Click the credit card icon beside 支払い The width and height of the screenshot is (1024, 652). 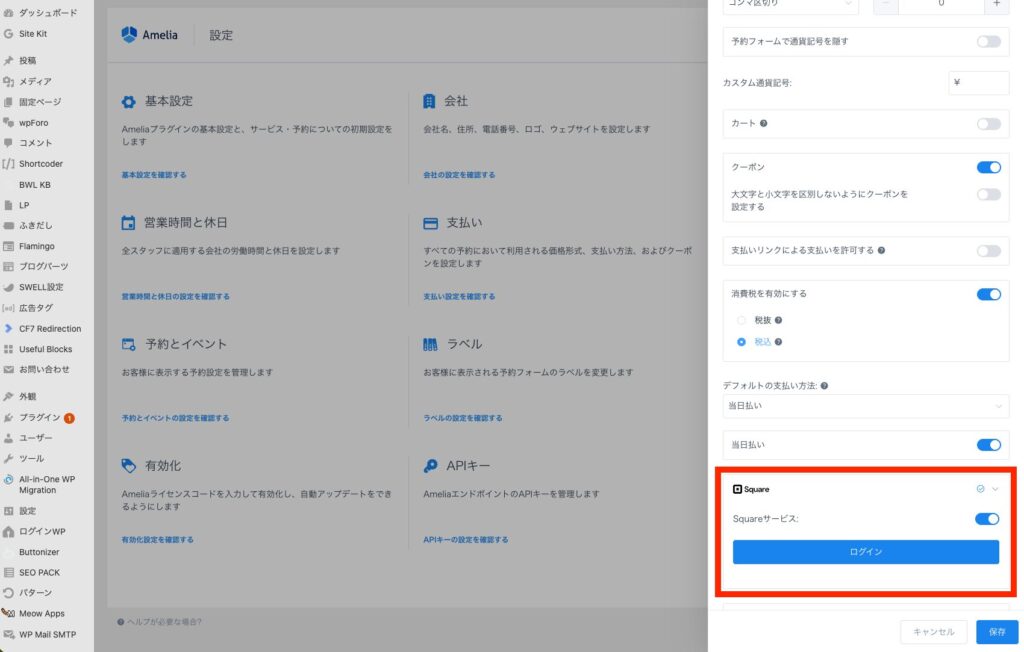(x=430, y=223)
